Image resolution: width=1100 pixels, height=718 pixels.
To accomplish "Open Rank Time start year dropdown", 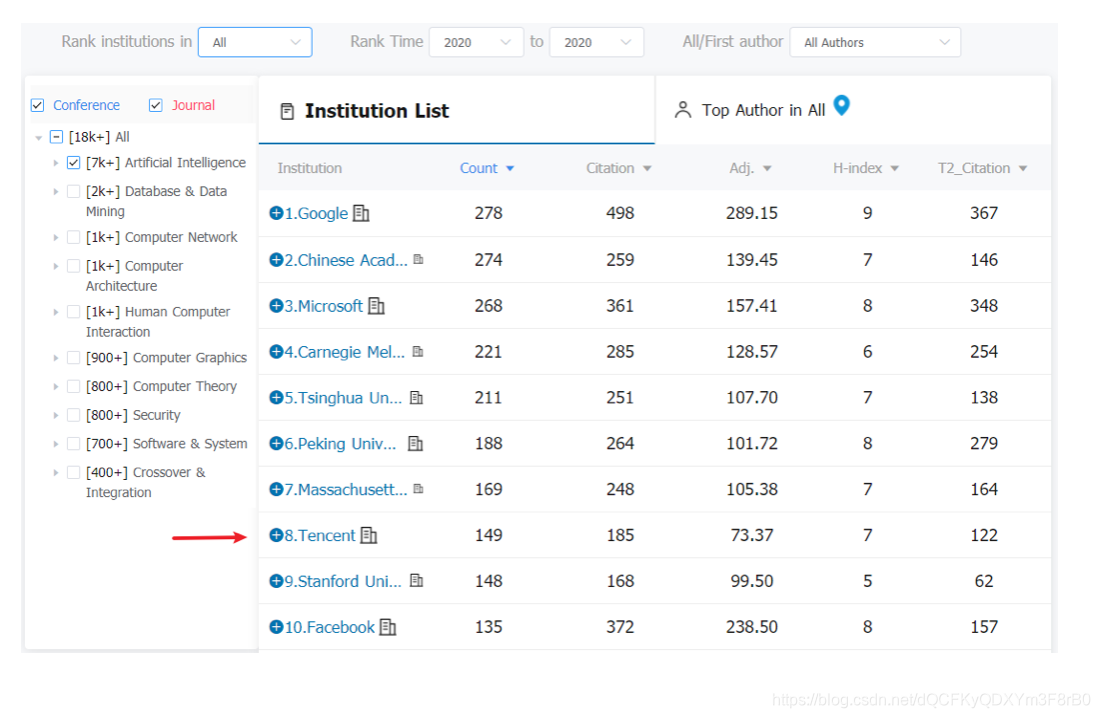I will click(x=476, y=42).
